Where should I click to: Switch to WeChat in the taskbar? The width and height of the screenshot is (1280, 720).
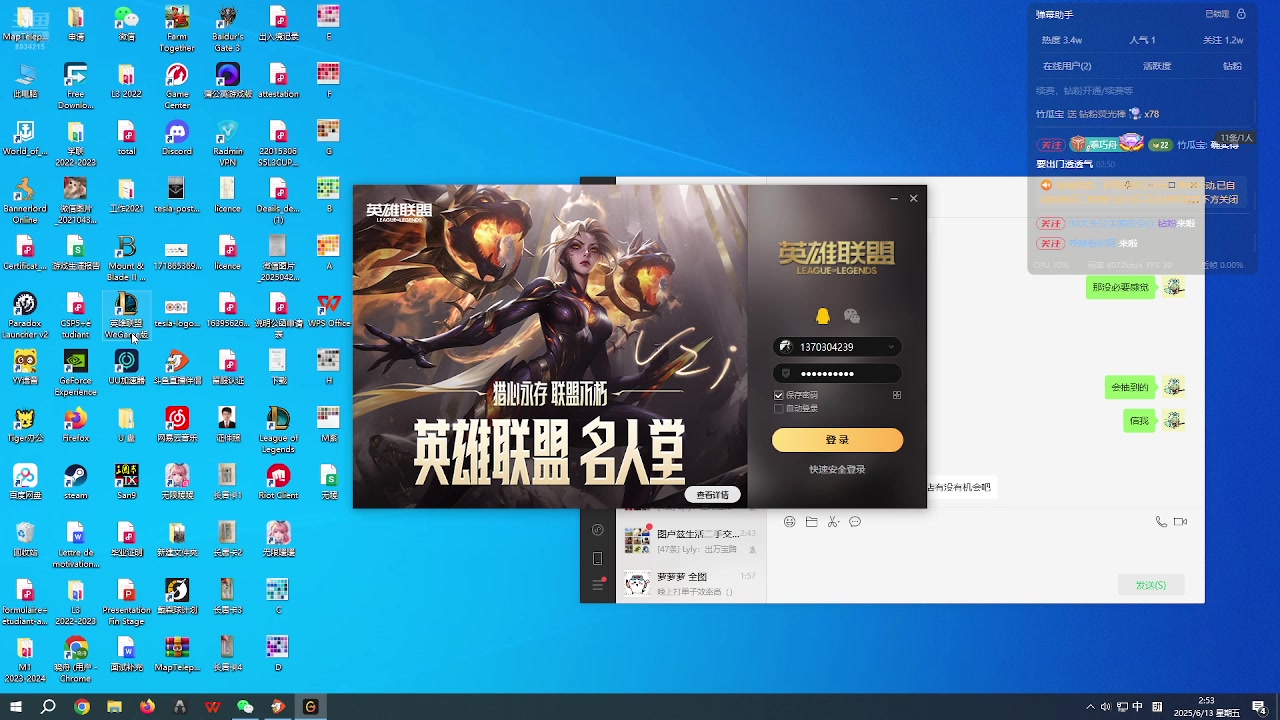(x=245, y=707)
